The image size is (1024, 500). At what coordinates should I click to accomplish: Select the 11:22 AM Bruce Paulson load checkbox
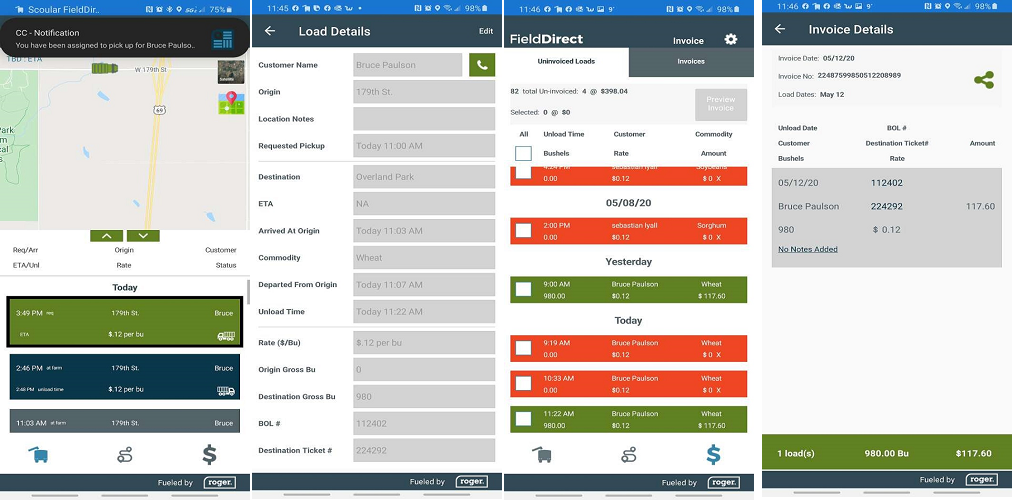click(523, 418)
